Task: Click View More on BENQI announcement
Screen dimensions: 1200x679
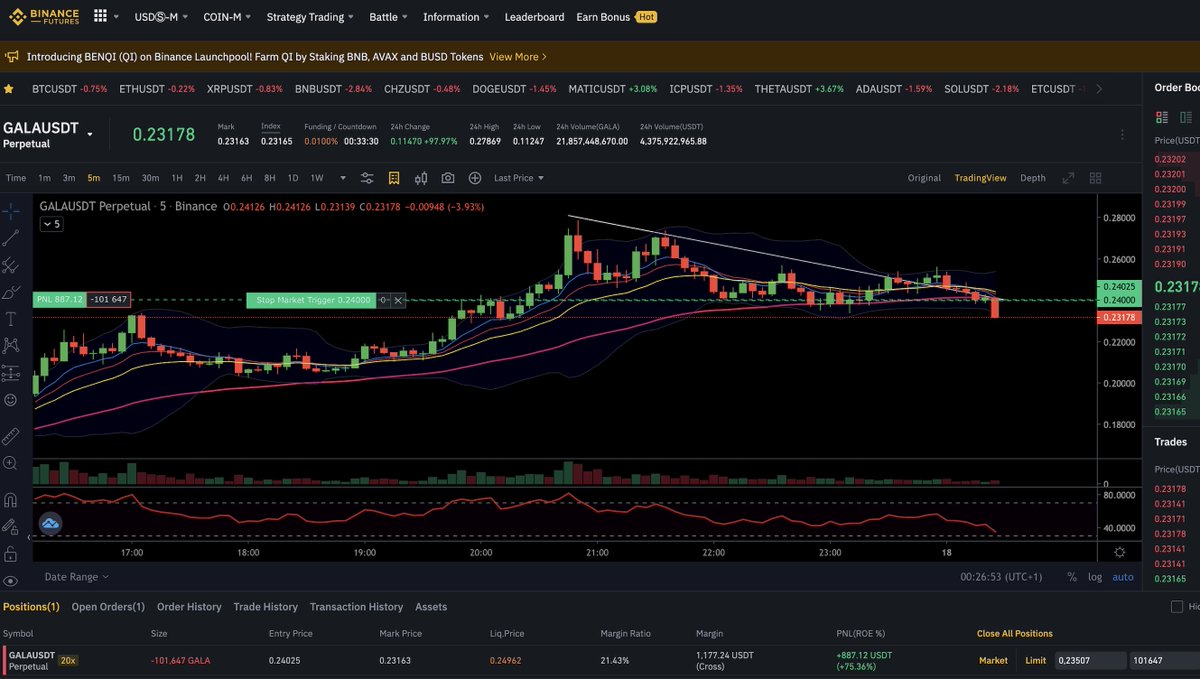Action: (x=518, y=57)
